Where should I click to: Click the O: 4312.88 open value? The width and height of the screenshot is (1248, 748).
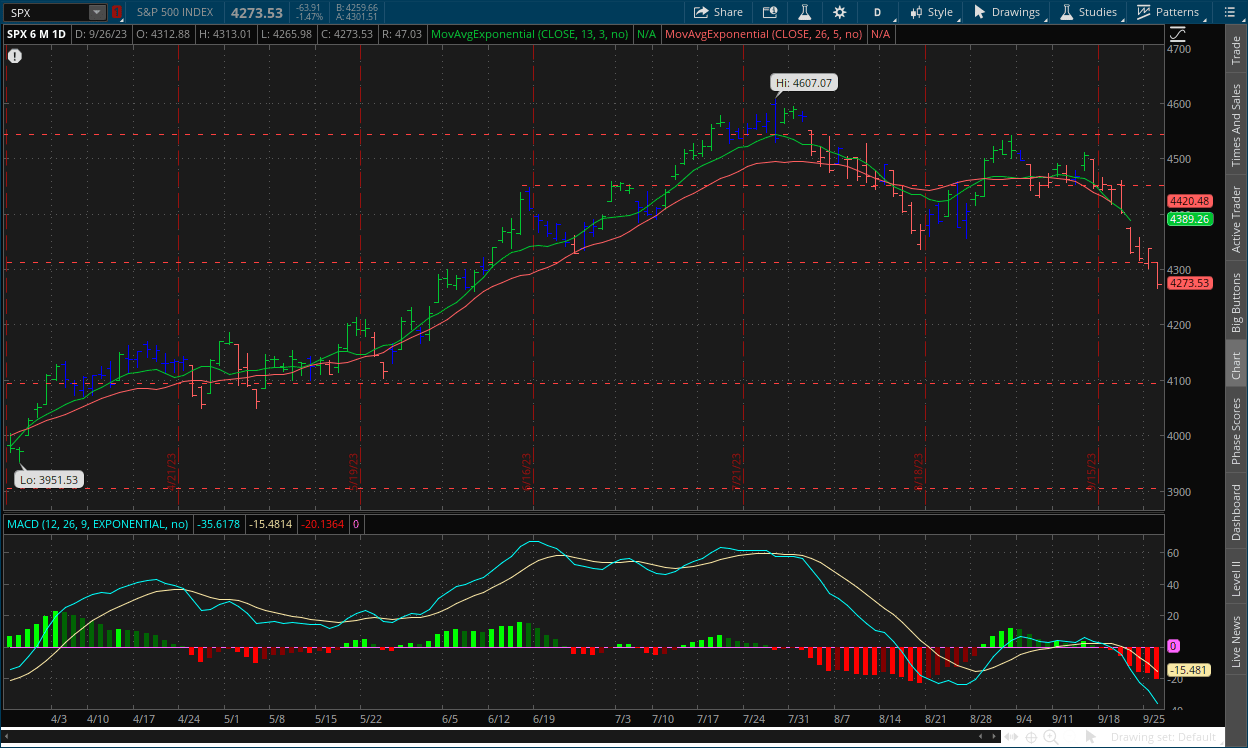[163, 34]
